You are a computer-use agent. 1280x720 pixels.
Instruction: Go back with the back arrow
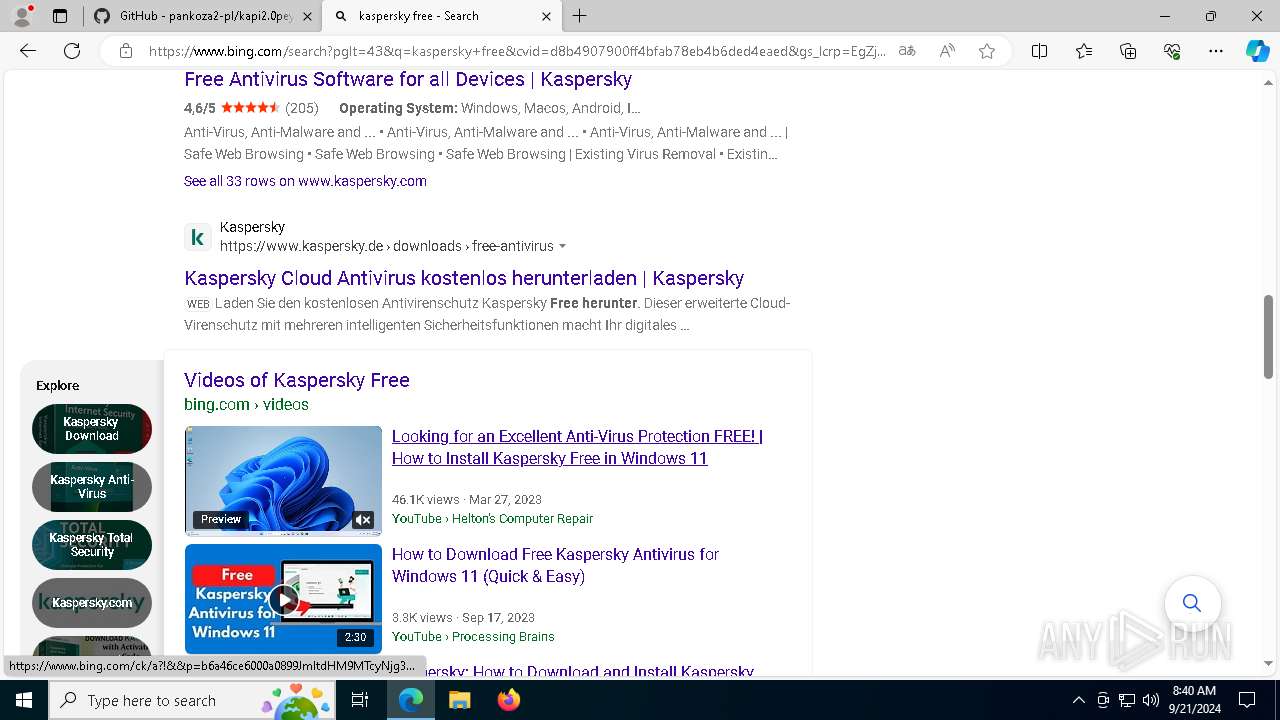(28, 51)
